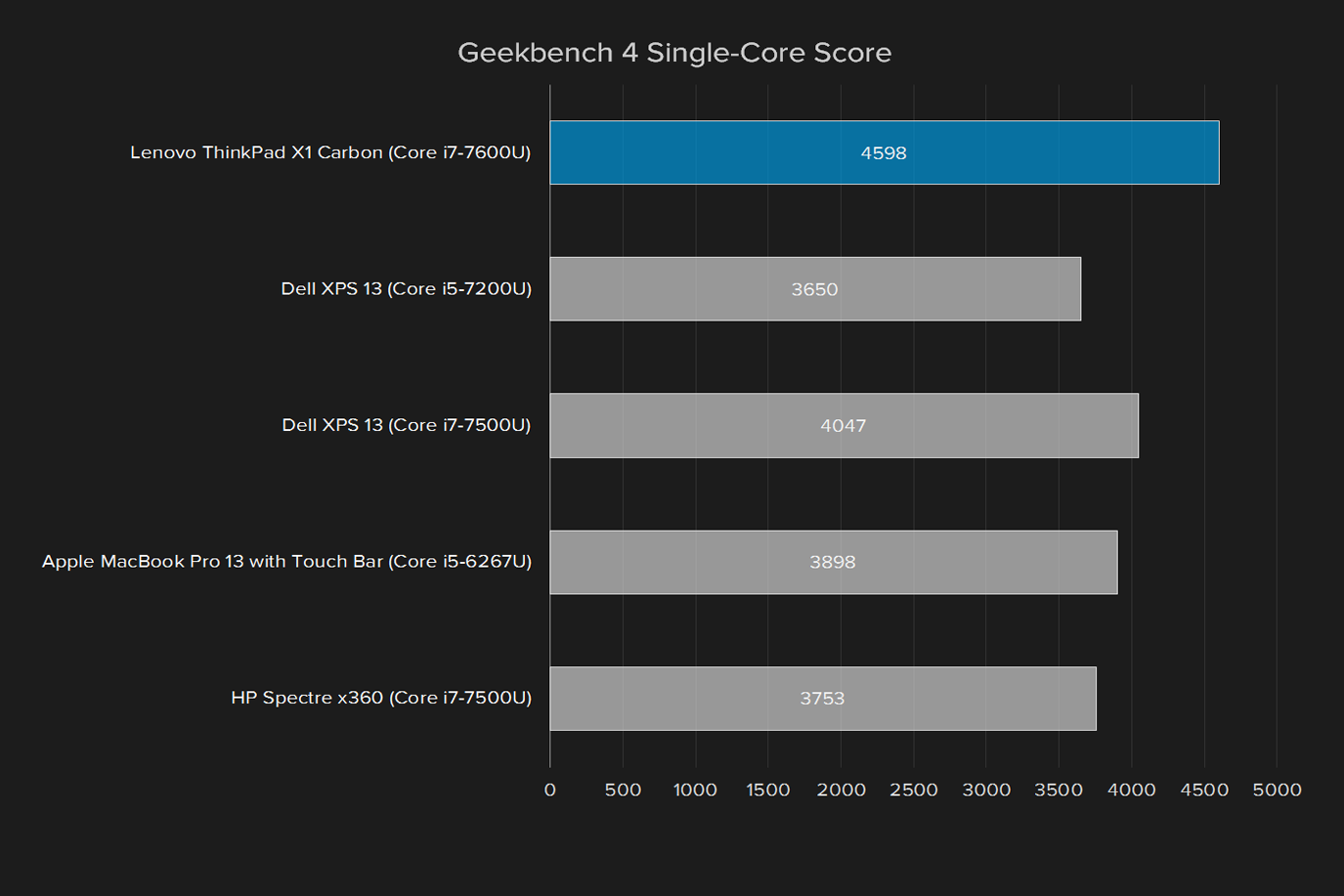Click the axis tick label 0

[550, 789]
